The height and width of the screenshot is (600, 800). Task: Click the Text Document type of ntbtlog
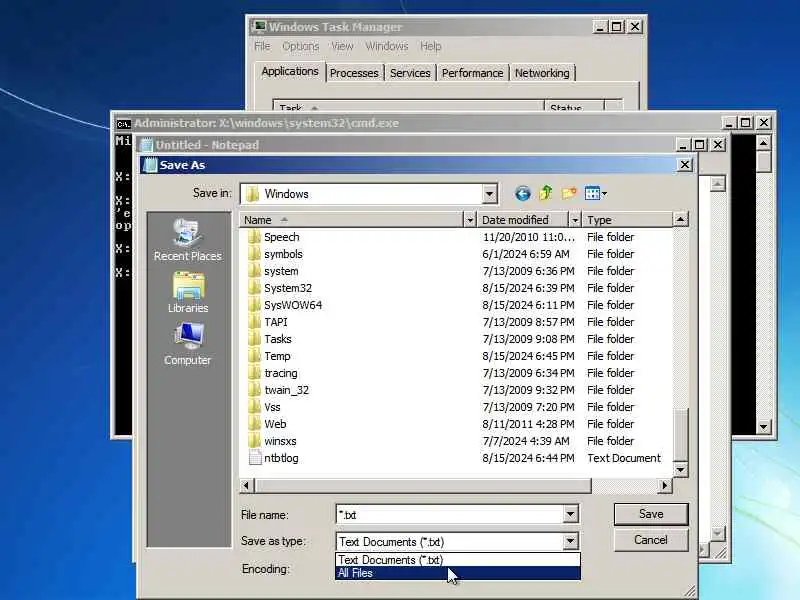[x=623, y=458]
